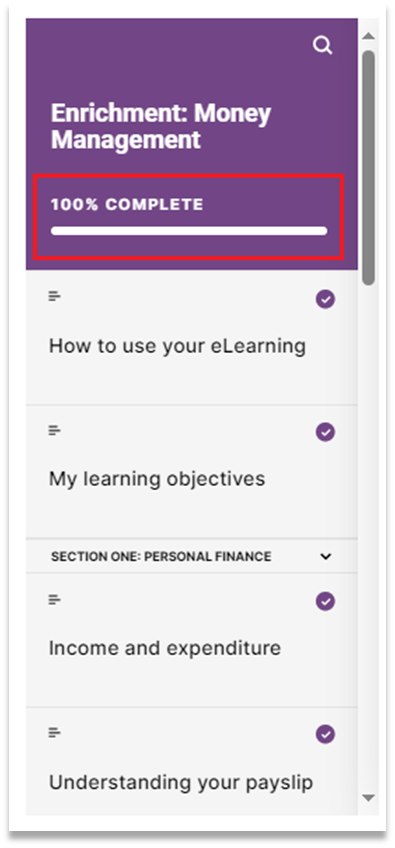This screenshot has width=395, height=848.
Task: Open the search magnifier icon
Action: pos(322,45)
